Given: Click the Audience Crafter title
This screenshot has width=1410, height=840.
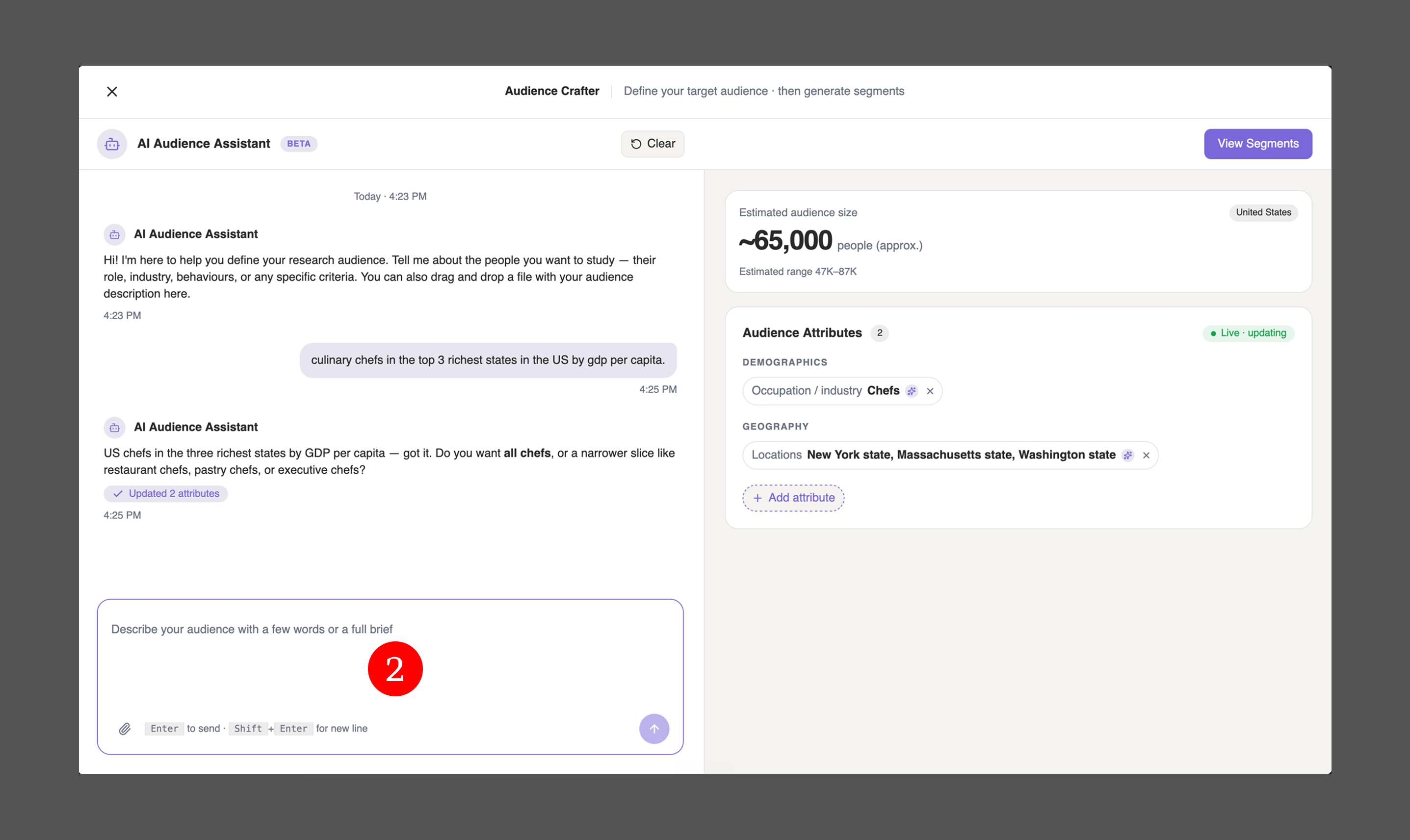Looking at the screenshot, I should (551, 91).
